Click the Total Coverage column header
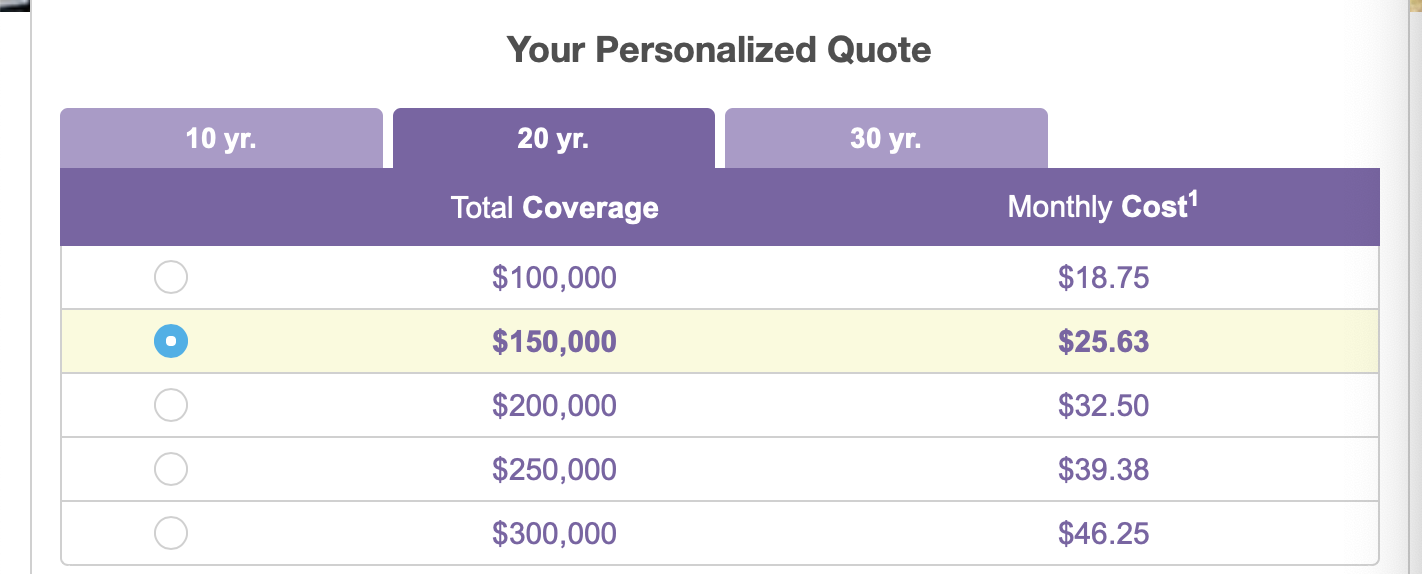This screenshot has height=574, width=1422. (554, 207)
